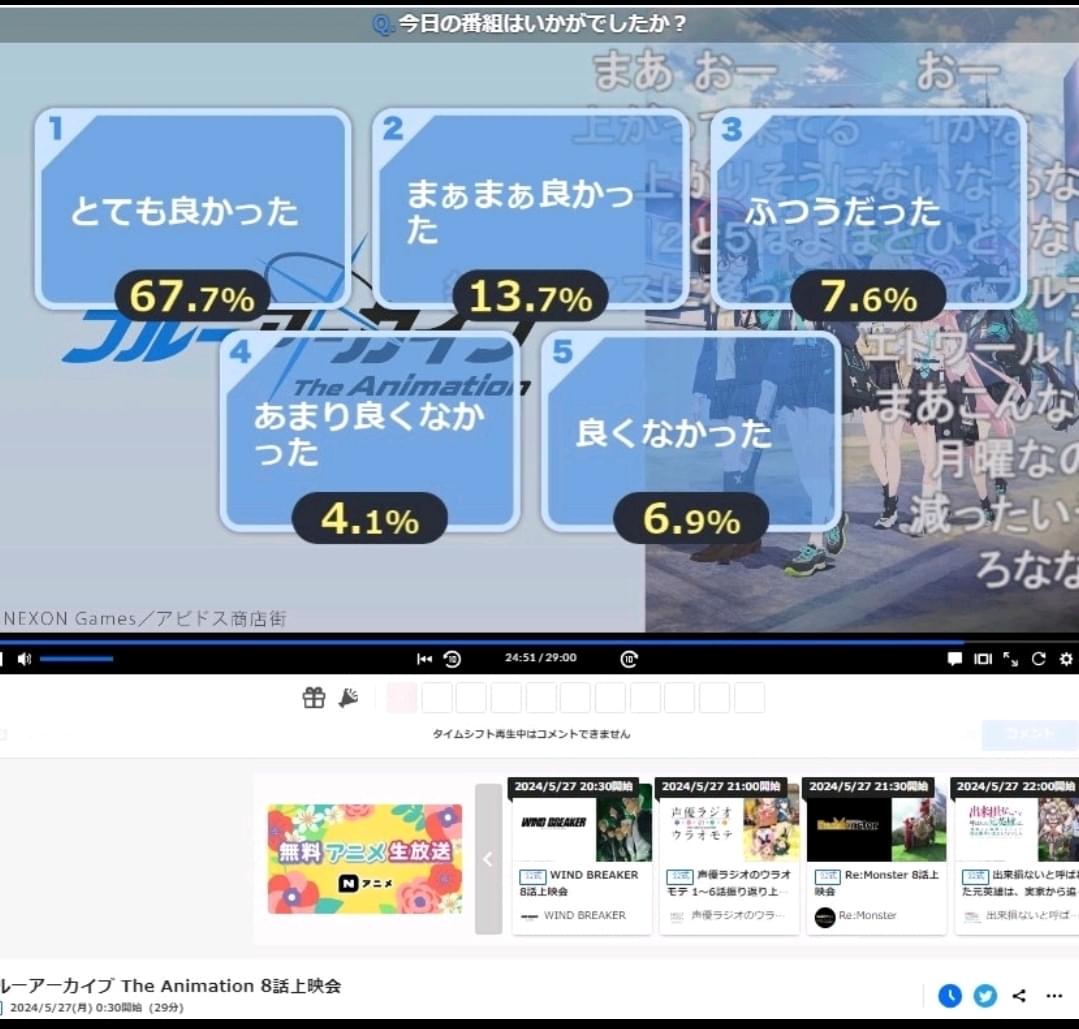Click the megaphone cheer icon
Viewport: 1079px width, 1029px height.
[349, 698]
